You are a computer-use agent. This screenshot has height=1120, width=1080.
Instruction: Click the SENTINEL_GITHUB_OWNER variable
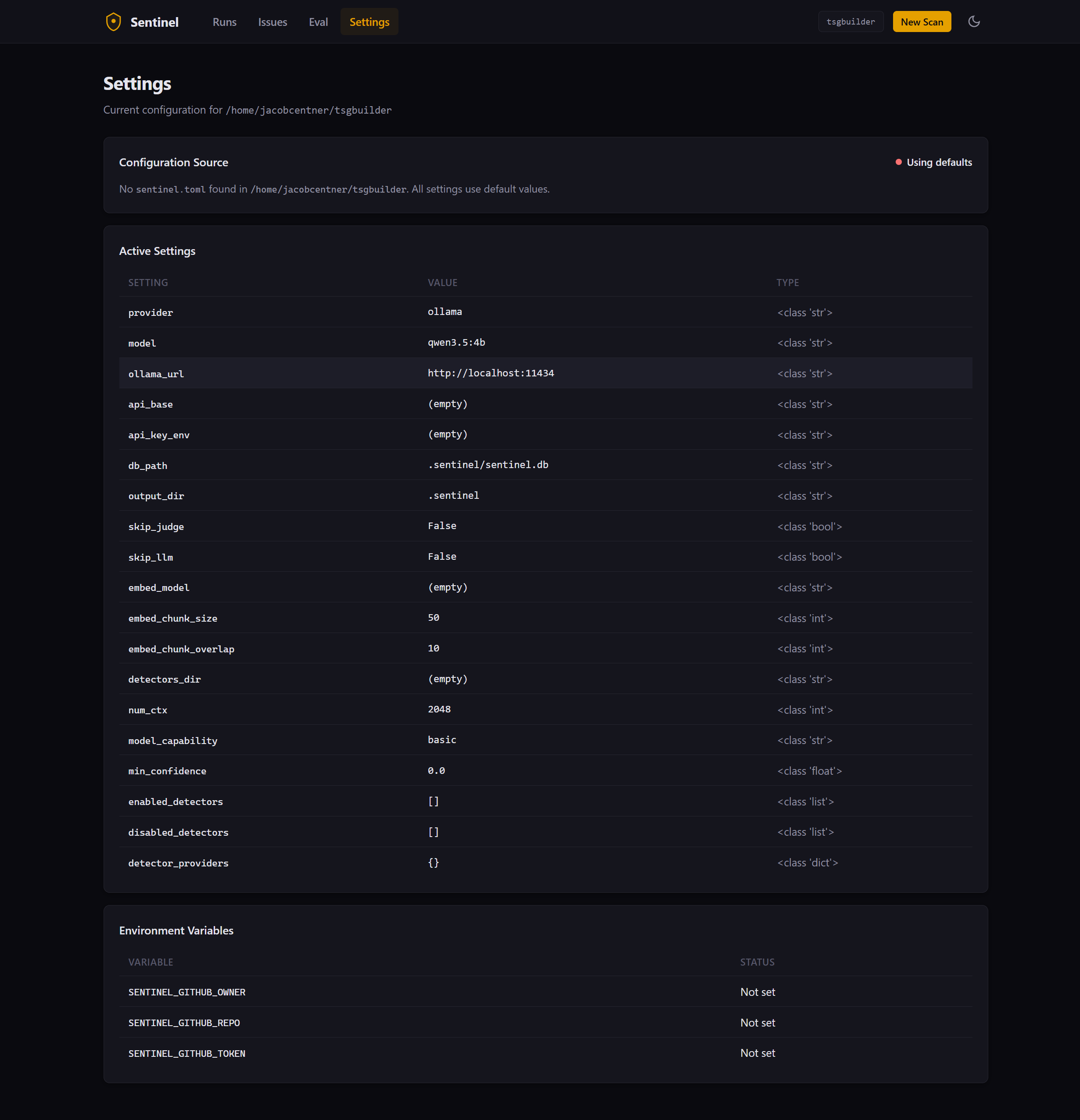click(x=187, y=992)
